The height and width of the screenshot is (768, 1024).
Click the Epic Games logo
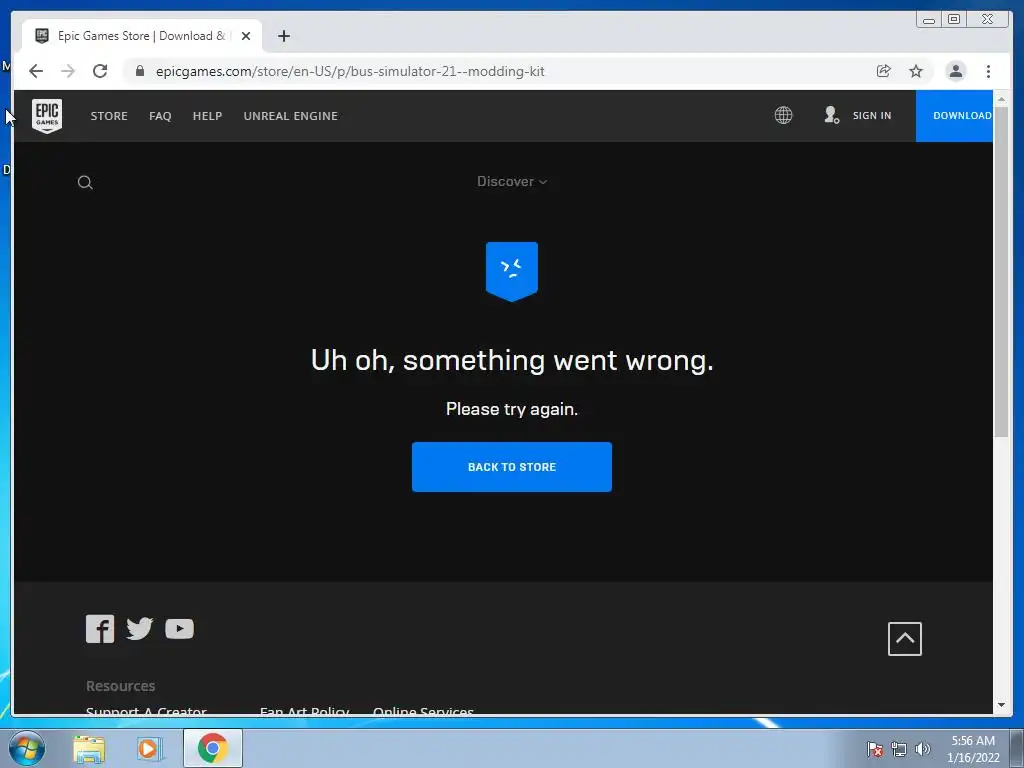click(x=47, y=116)
